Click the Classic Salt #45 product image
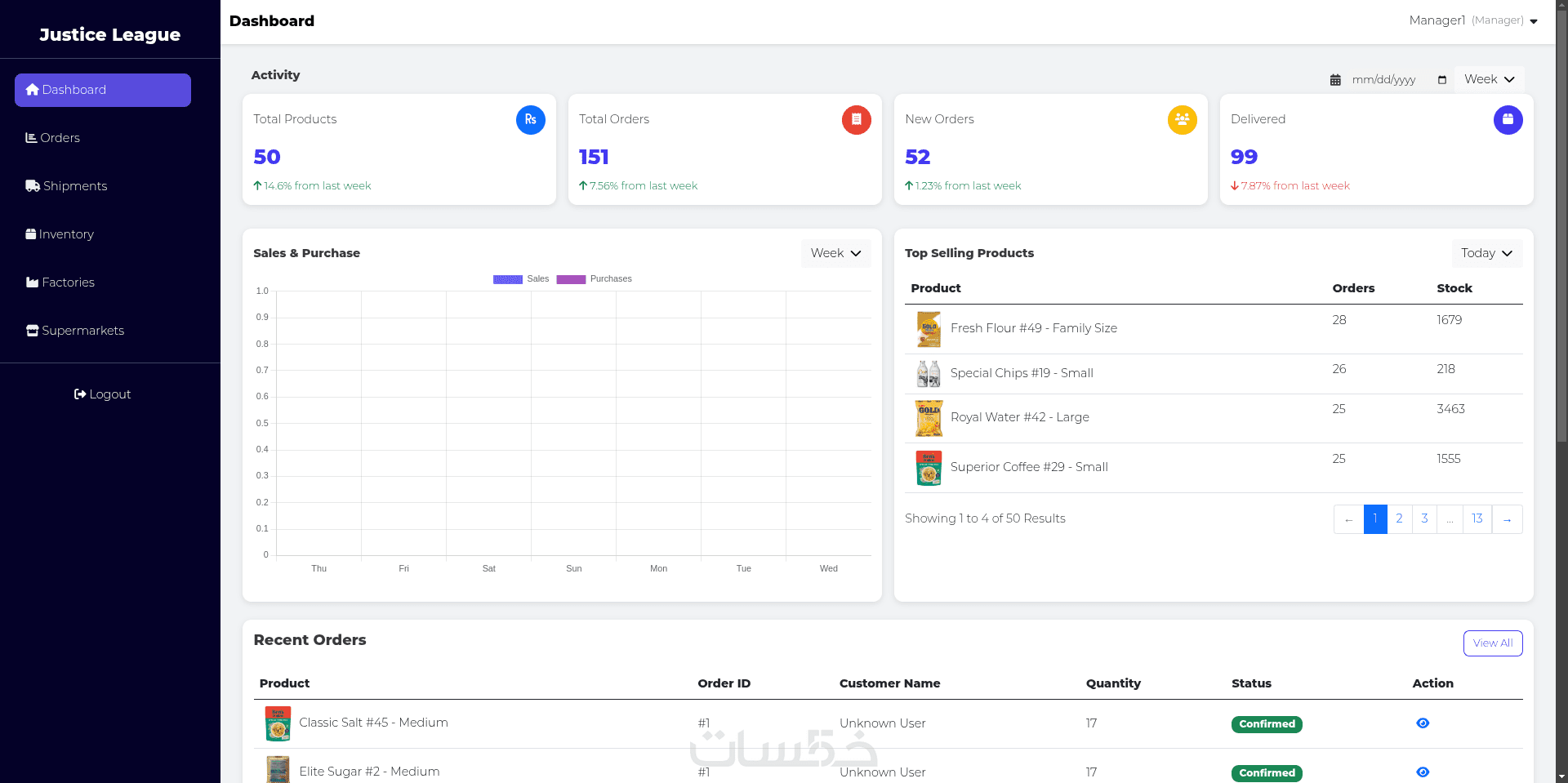 pyautogui.click(x=278, y=723)
